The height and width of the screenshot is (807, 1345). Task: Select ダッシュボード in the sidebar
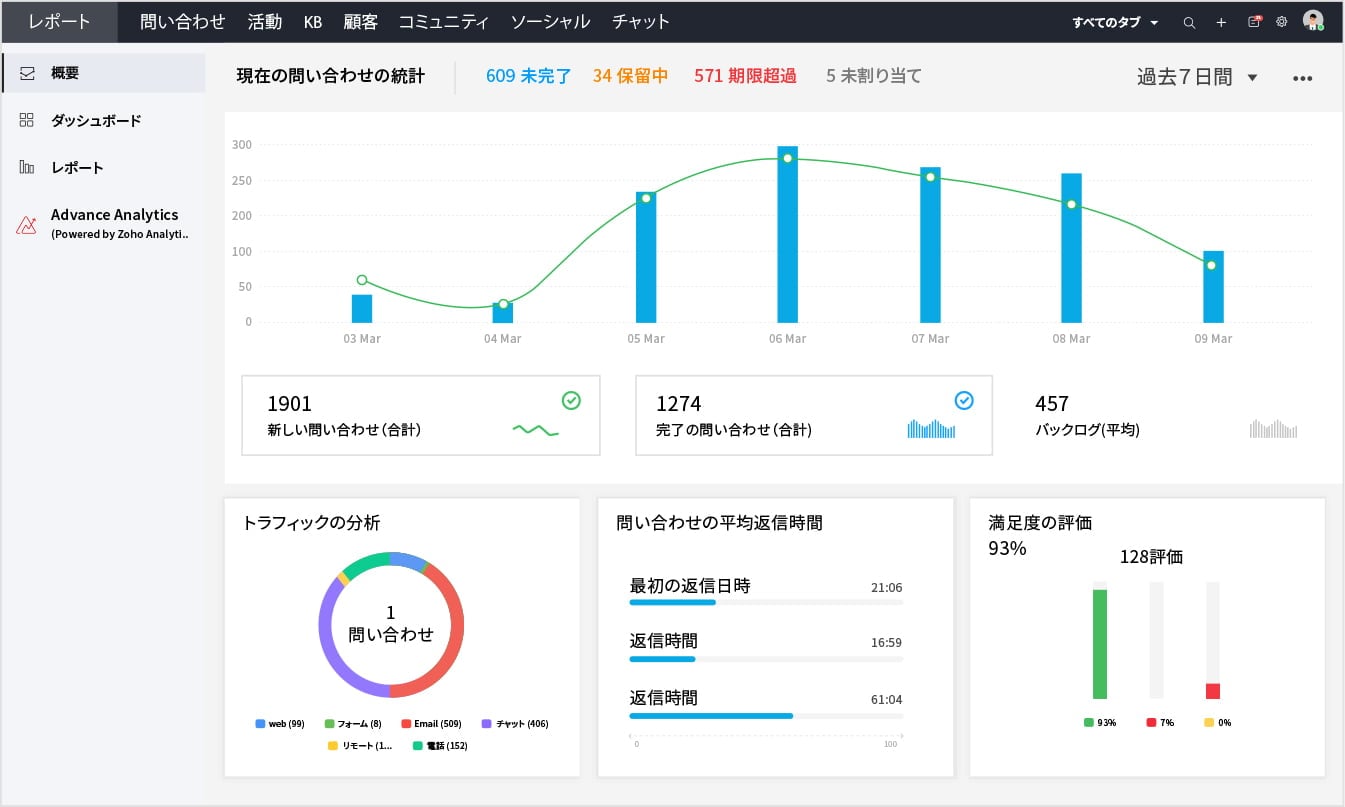96,120
